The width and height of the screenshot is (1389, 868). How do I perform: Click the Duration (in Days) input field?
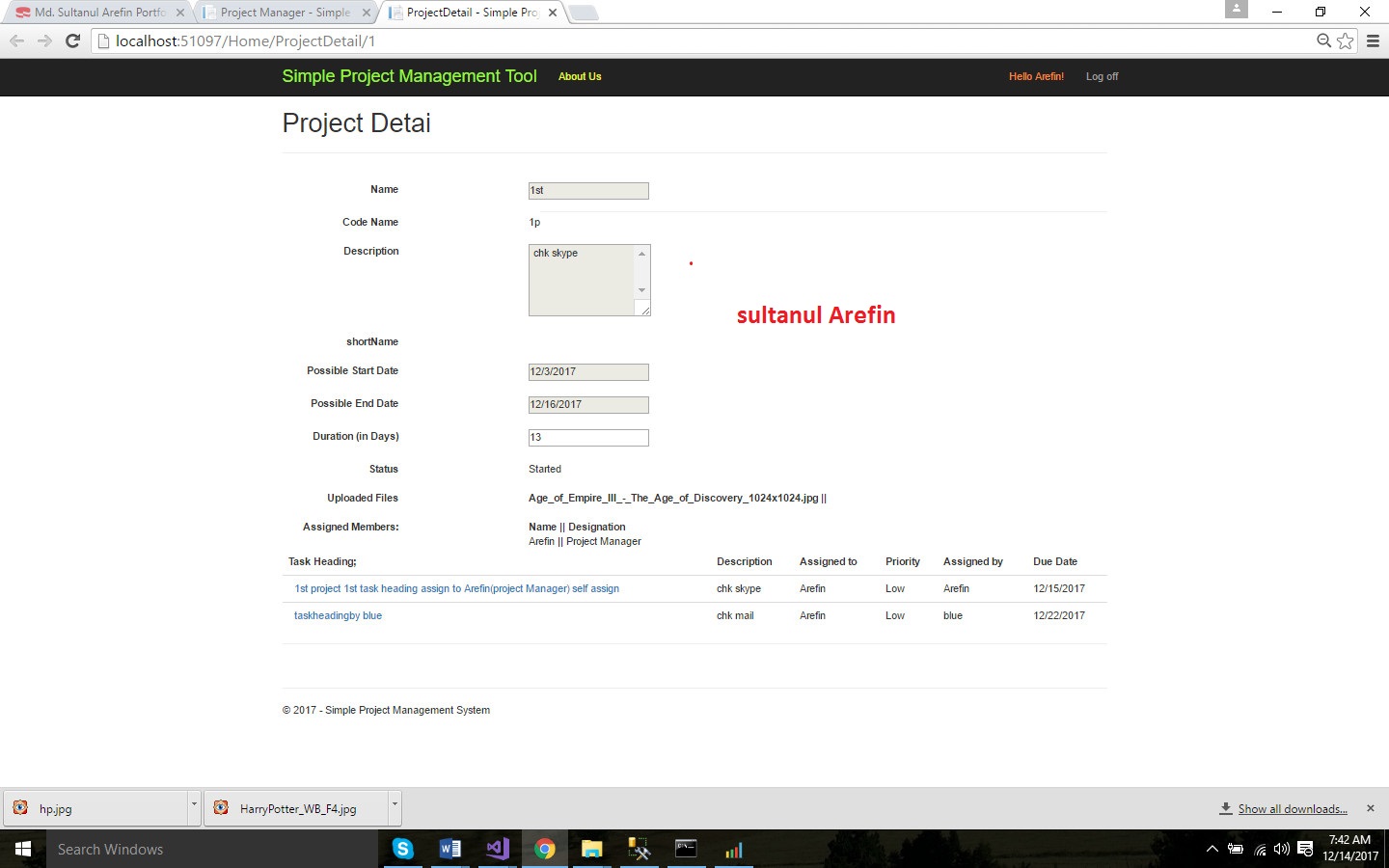coord(588,438)
